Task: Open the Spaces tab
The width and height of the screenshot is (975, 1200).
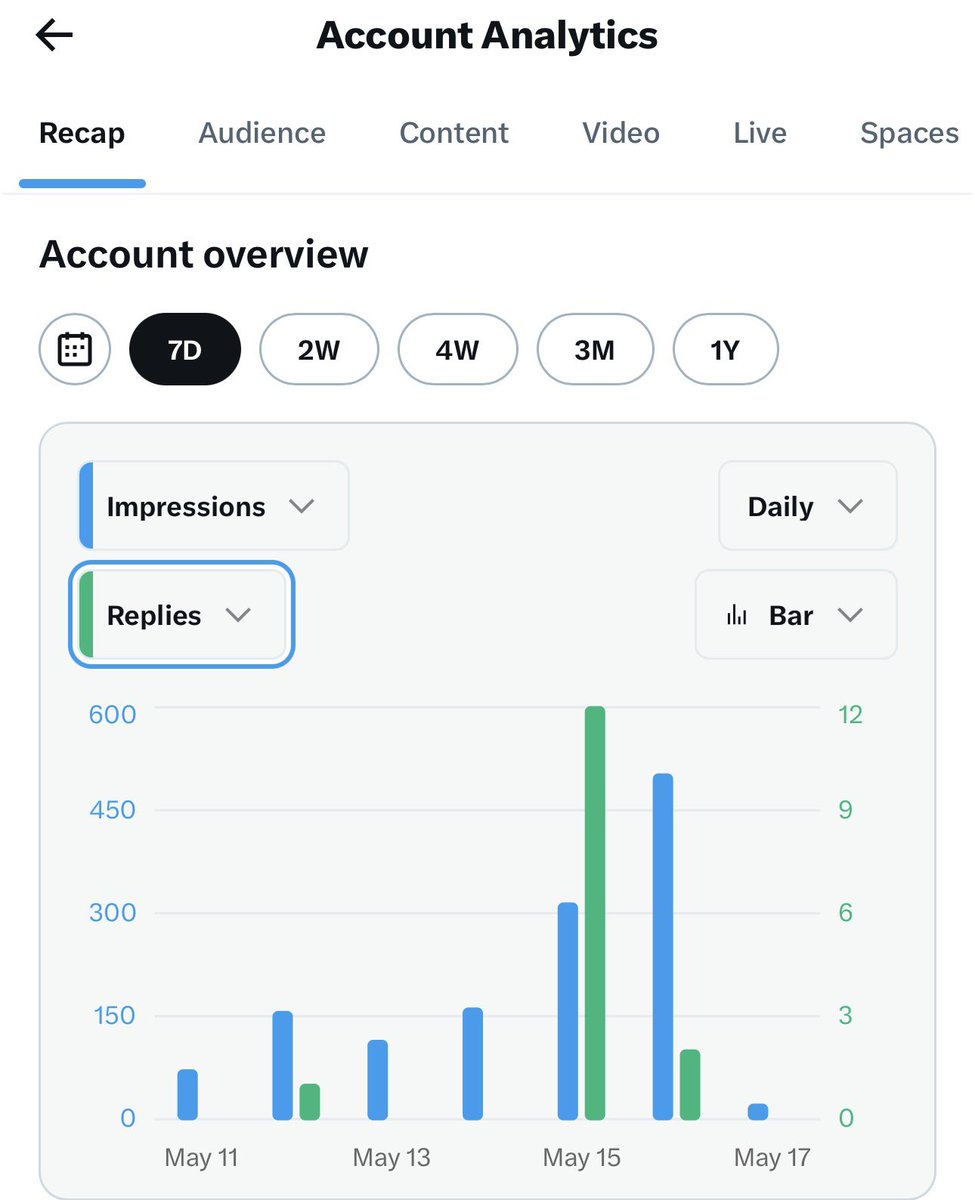Action: point(910,133)
